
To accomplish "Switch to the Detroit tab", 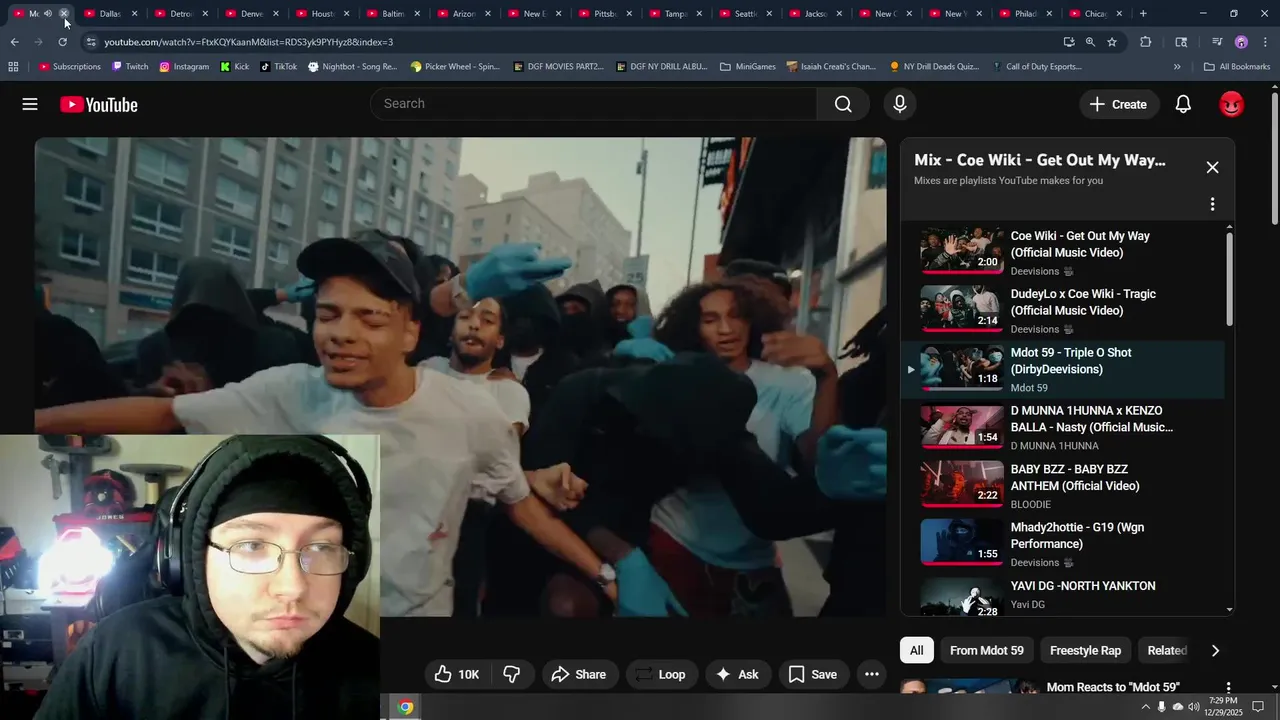I will click(x=181, y=14).
